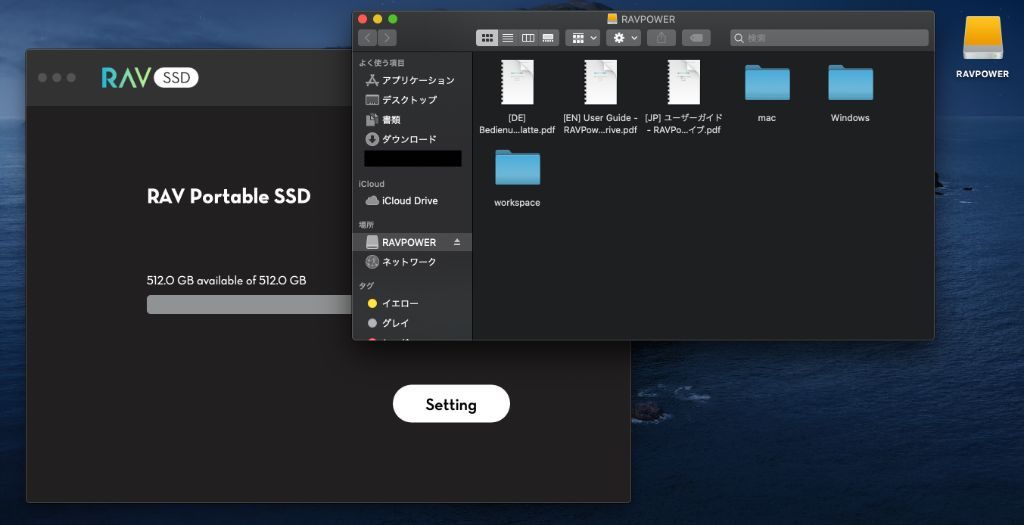Switch Finder to icon view

click(x=487, y=38)
